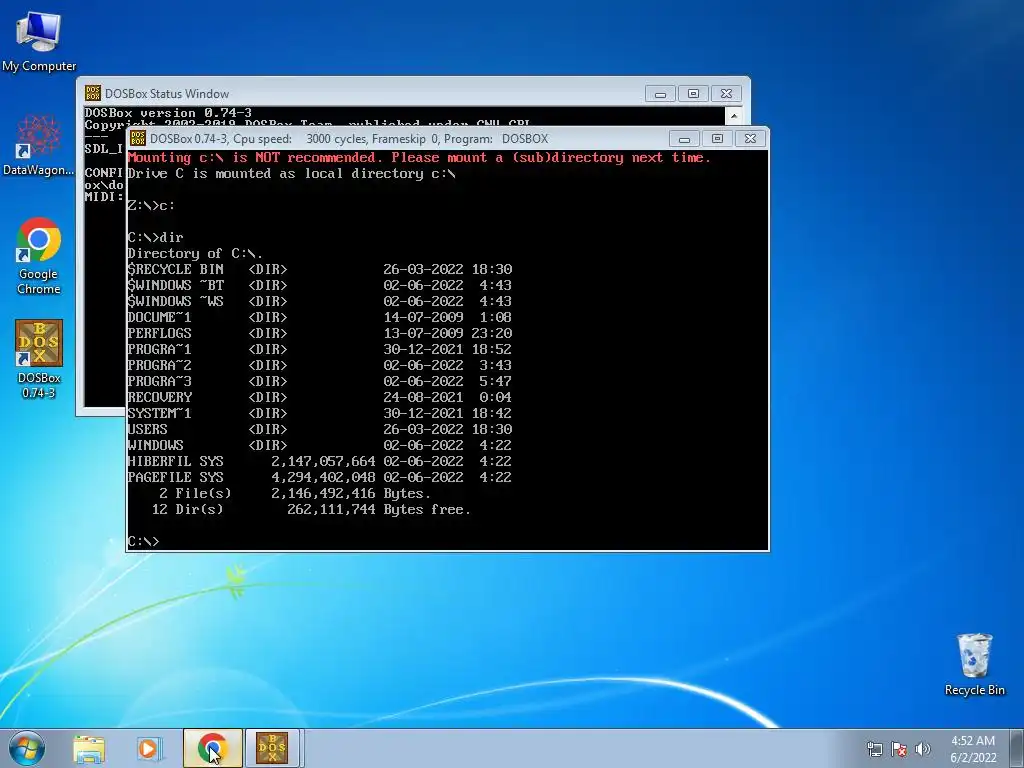
Task: Click the HIBERFIL SYS file row
Action: click(x=319, y=462)
